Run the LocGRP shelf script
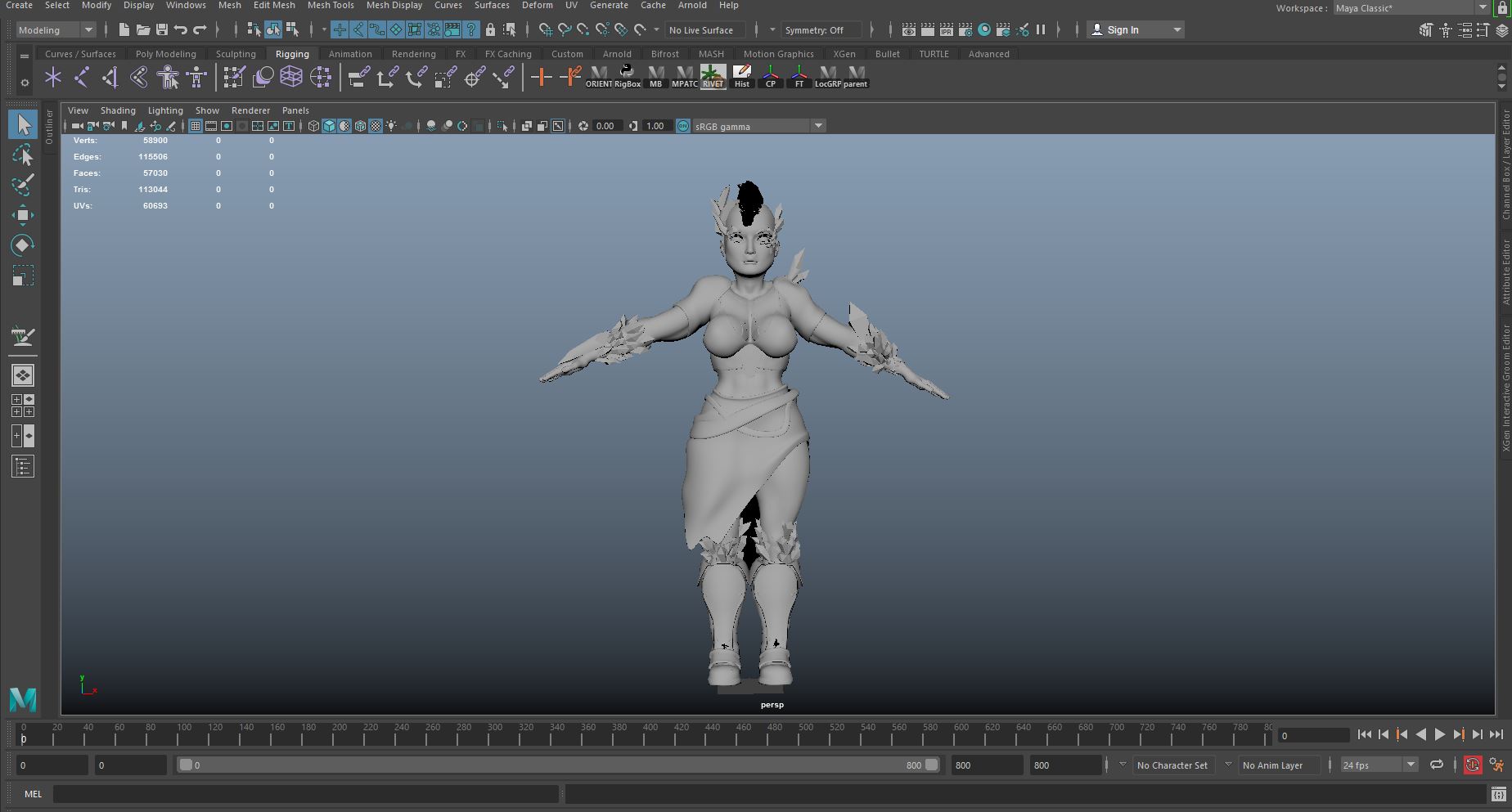The height and width of the screenshot is (812, 1512). [x=828, y=78]
